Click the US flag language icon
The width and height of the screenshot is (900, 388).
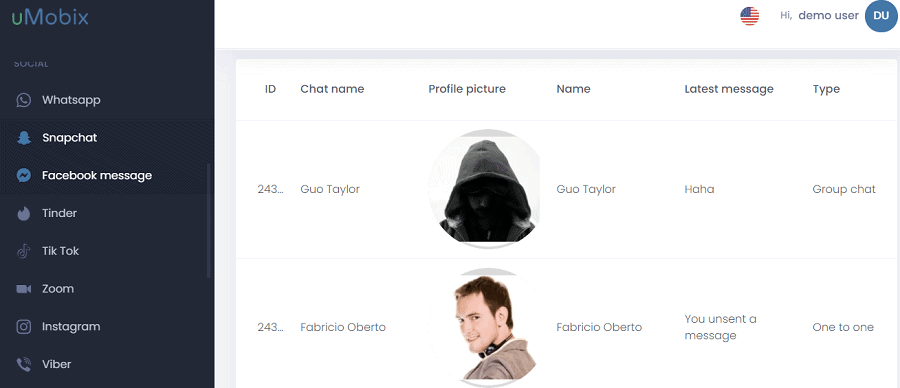[750, 16]
